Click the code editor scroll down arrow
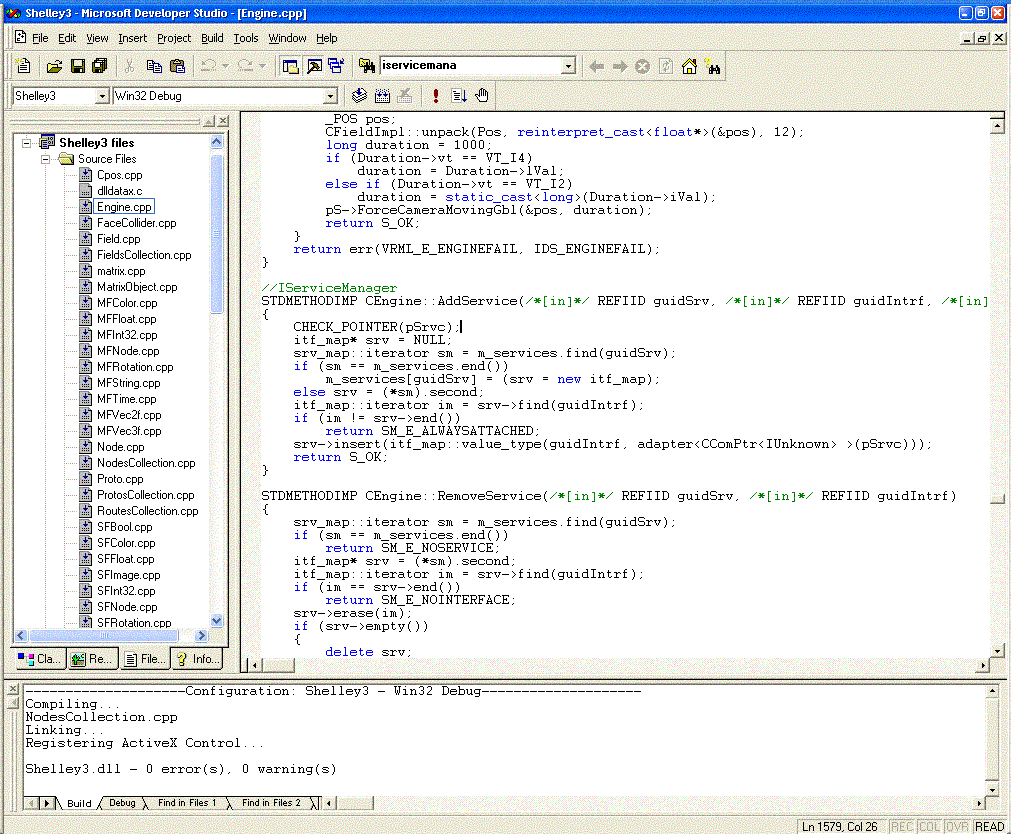Viewport: 1011px width, 834px height. (997, 651)
